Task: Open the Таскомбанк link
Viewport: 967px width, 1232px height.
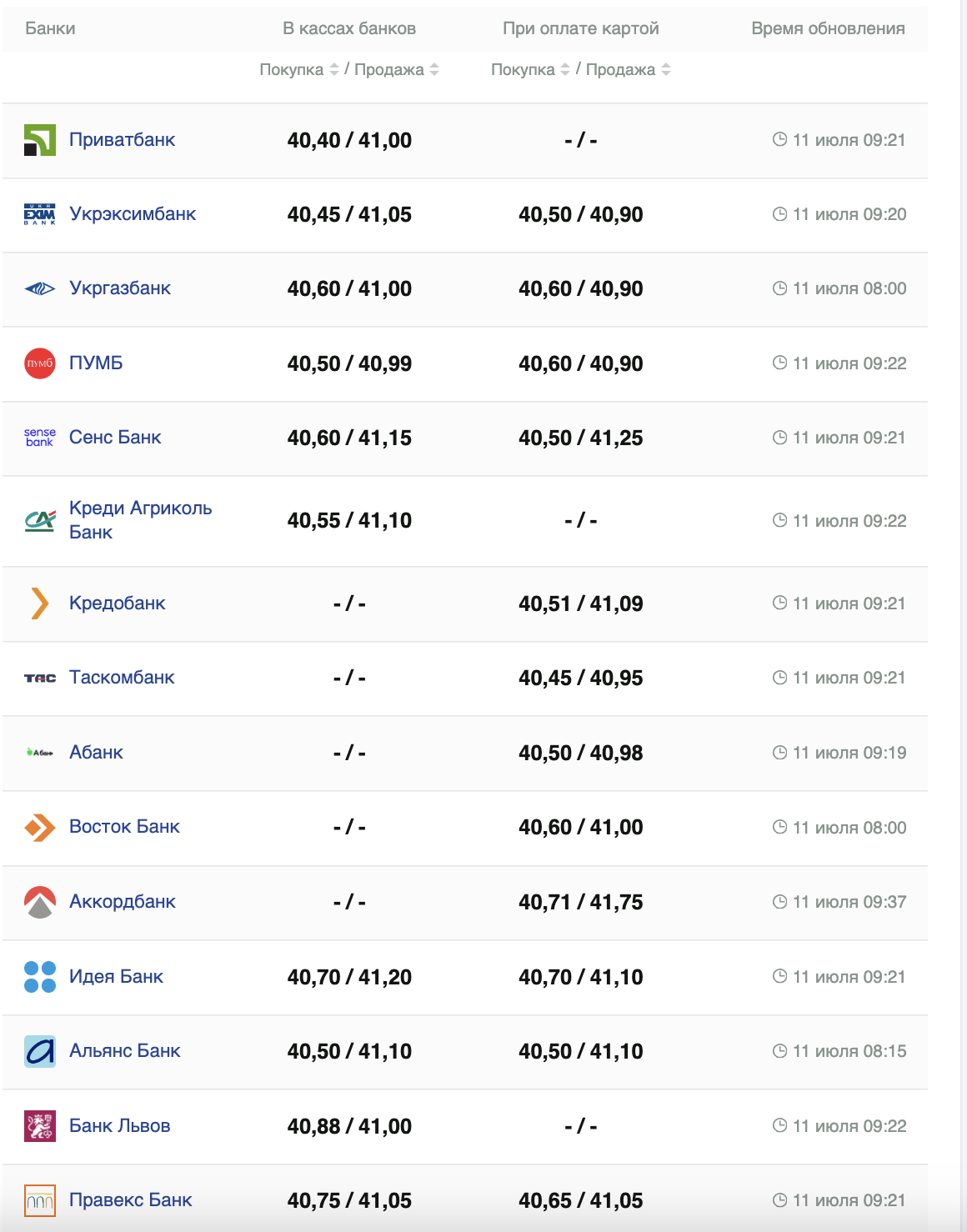Action: [x=122, y=678]
